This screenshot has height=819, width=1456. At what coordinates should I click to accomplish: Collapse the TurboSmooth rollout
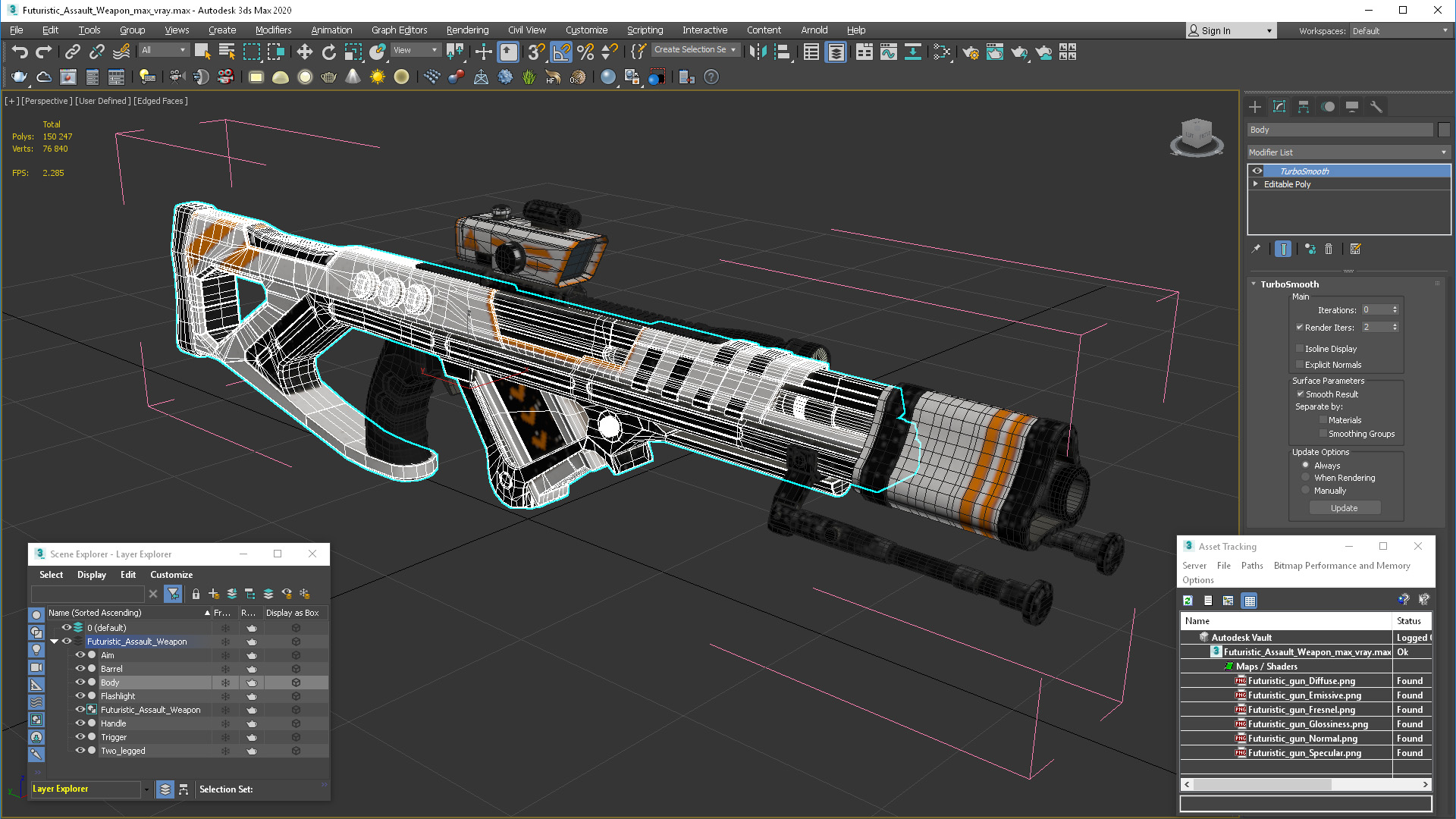(x=1254, y=284)
